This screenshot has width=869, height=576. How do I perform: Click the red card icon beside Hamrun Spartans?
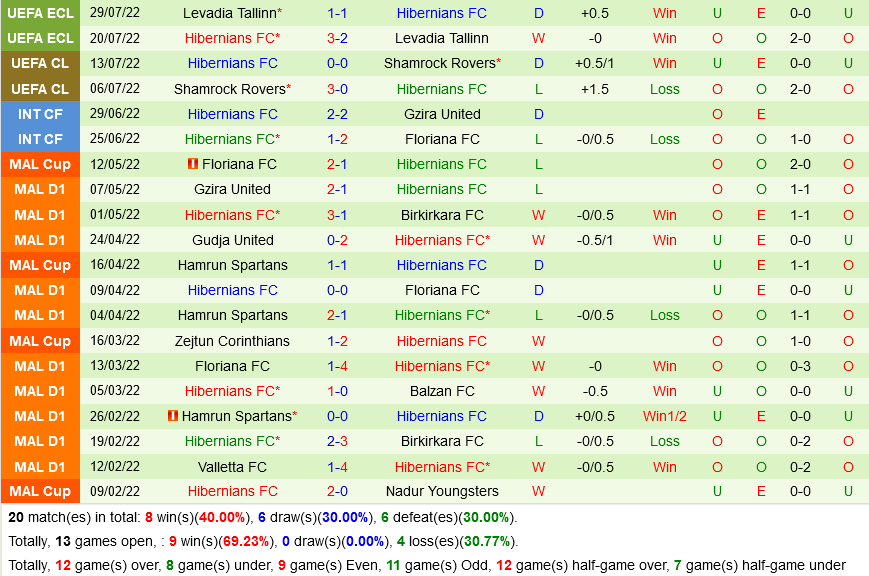[173, 416]
